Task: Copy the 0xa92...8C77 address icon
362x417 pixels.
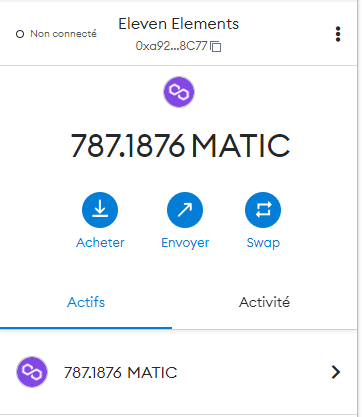Action: (216, 46)
